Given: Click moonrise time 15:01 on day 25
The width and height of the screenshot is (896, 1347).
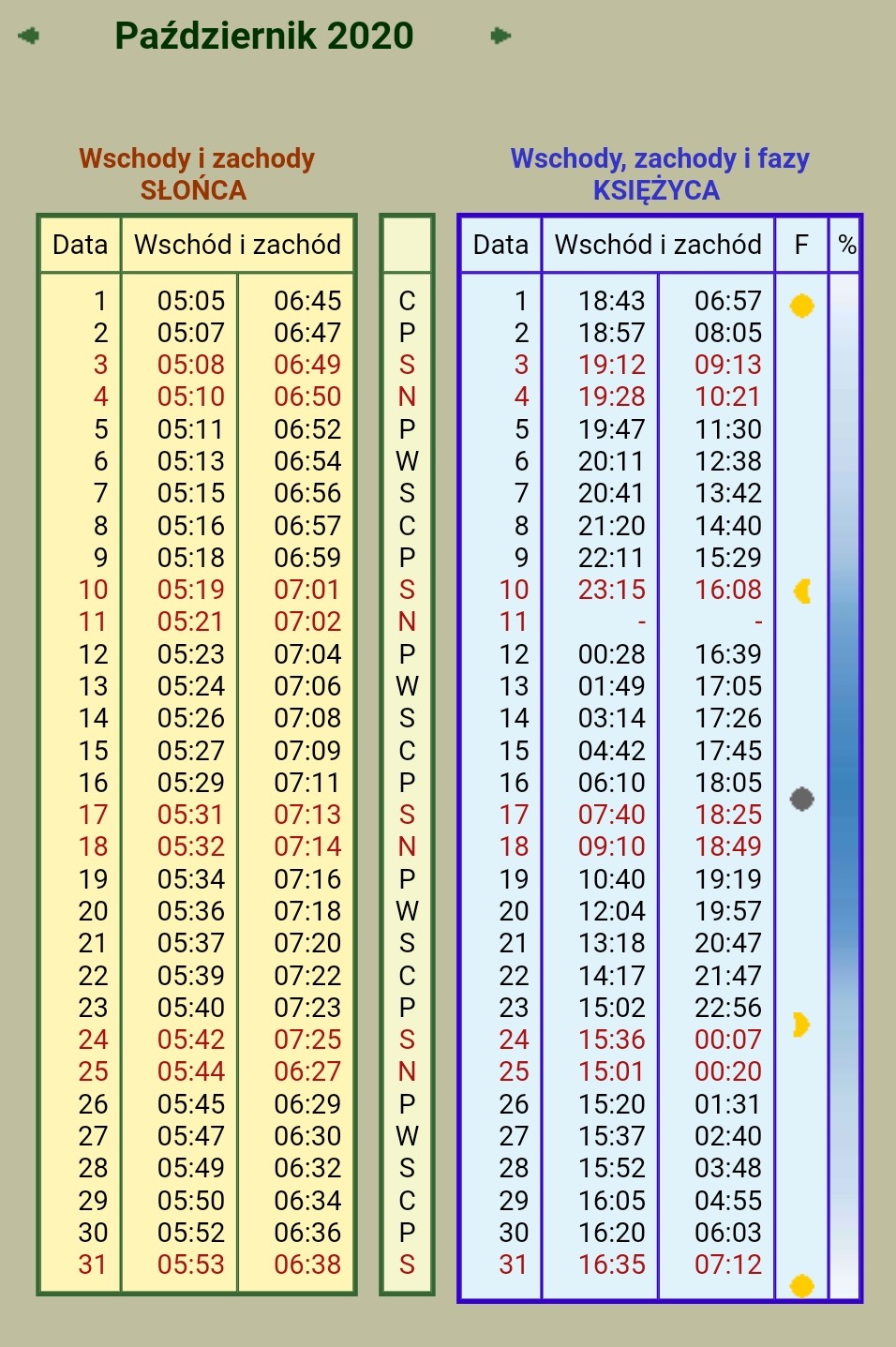Looking at the screenshot, I should coord(612,1071).
